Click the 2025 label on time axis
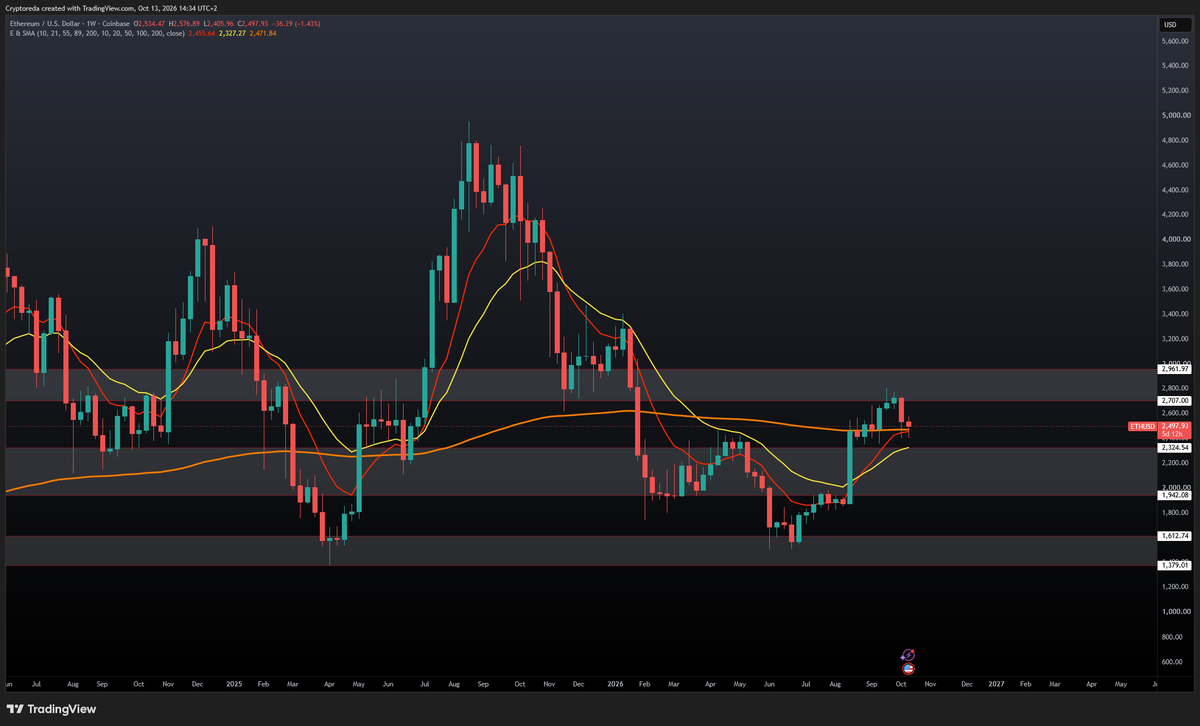 click(234, 684)
